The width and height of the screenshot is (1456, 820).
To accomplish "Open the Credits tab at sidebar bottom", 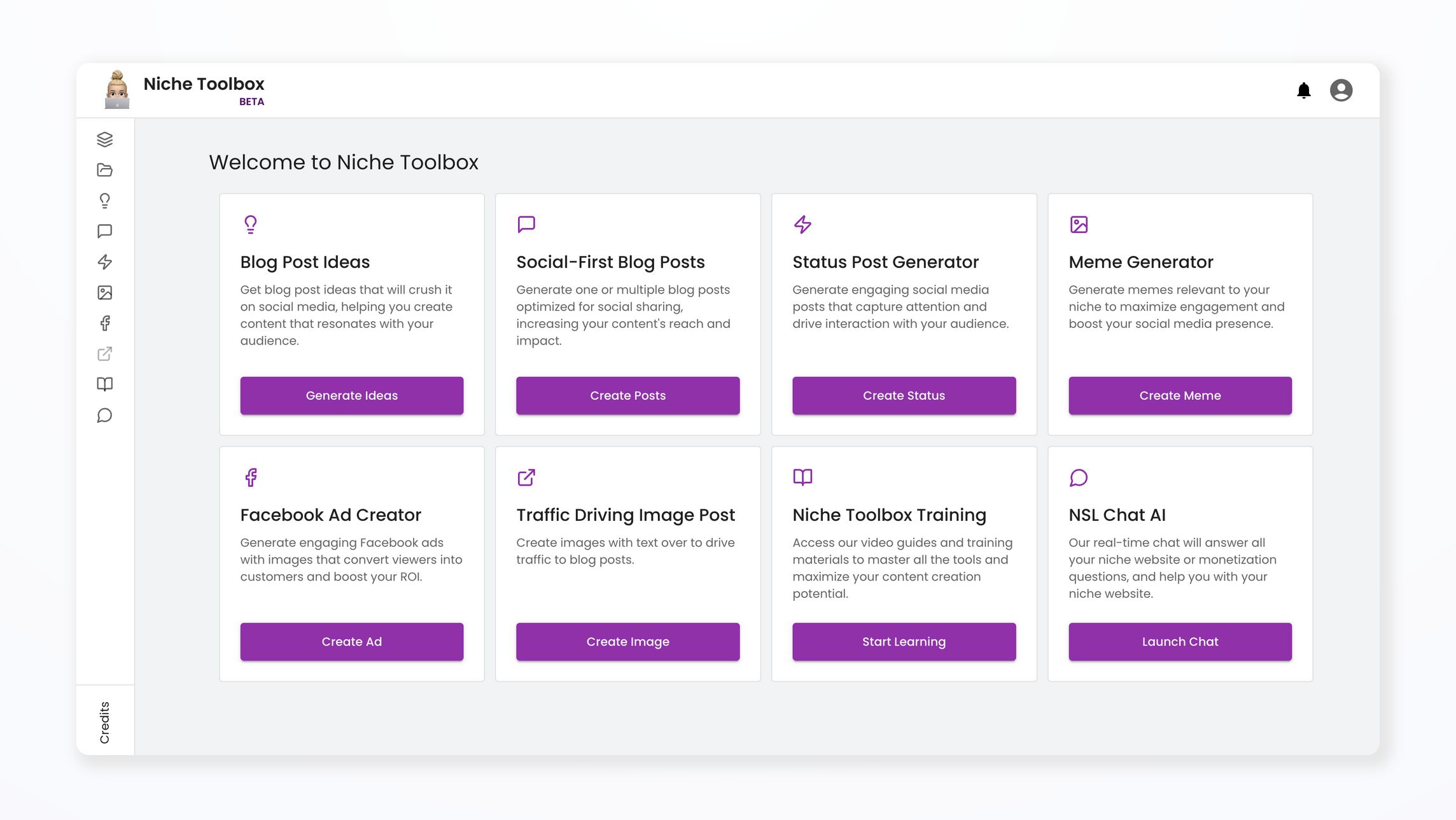I will pyautogui.click(x=105, y=722).
